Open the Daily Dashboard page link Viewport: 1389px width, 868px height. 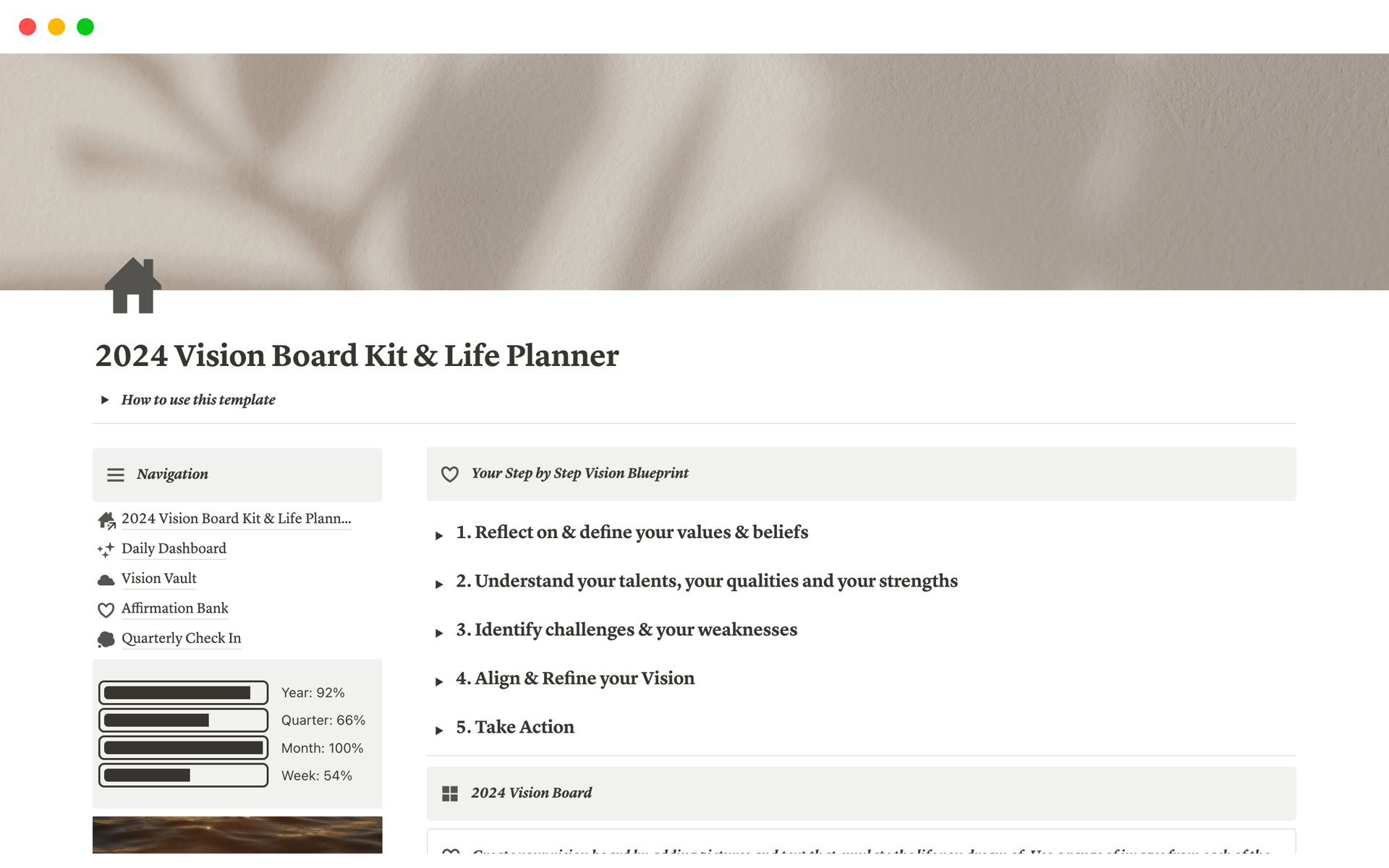pos(174,548)
